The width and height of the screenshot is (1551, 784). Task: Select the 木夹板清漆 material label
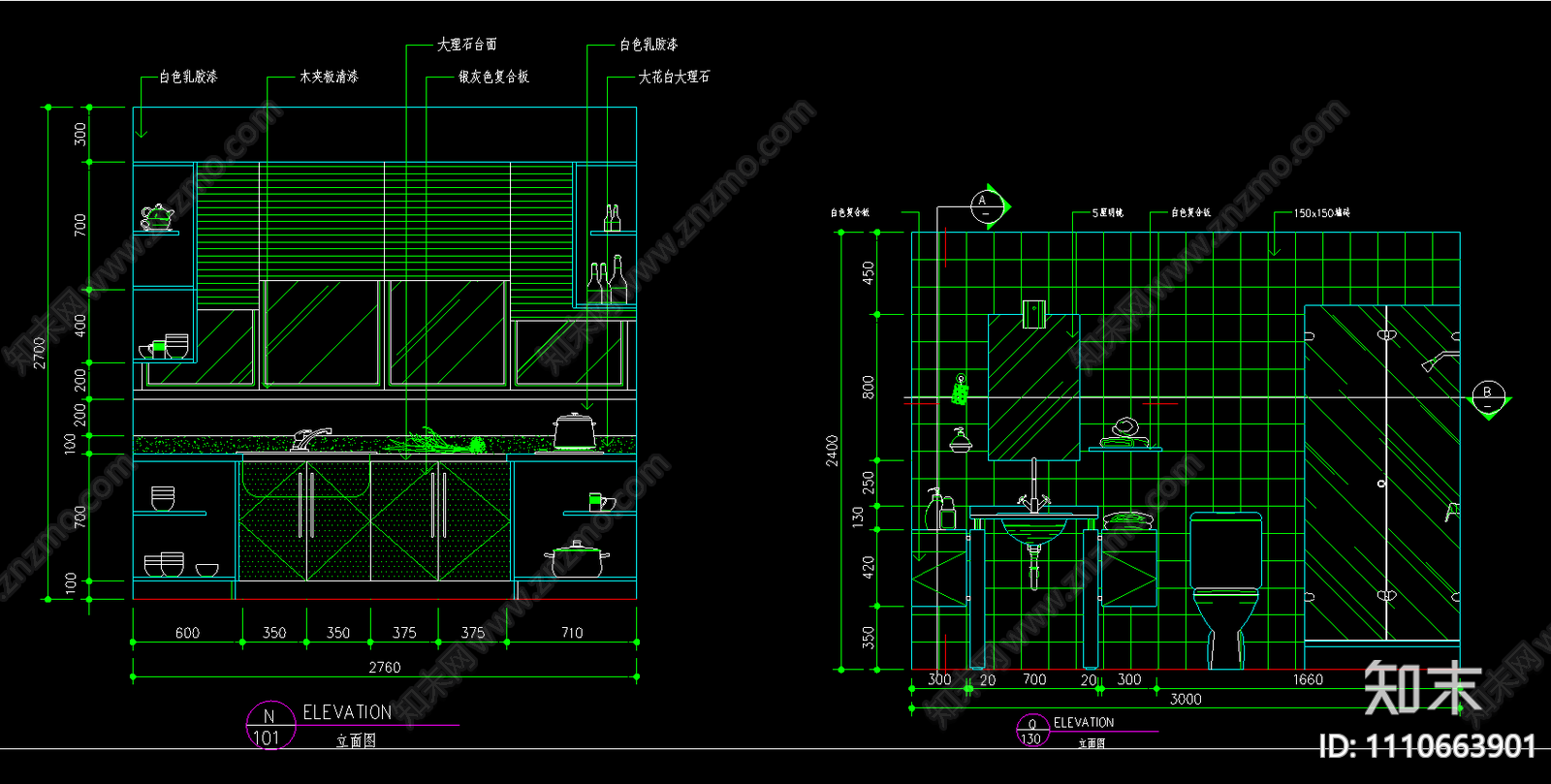(x=329, y=77)
